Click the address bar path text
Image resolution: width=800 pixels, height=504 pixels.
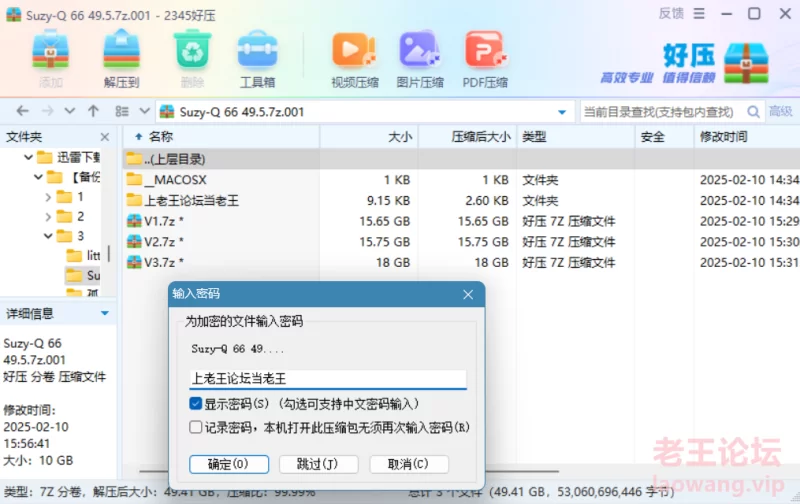pos(242,112)
